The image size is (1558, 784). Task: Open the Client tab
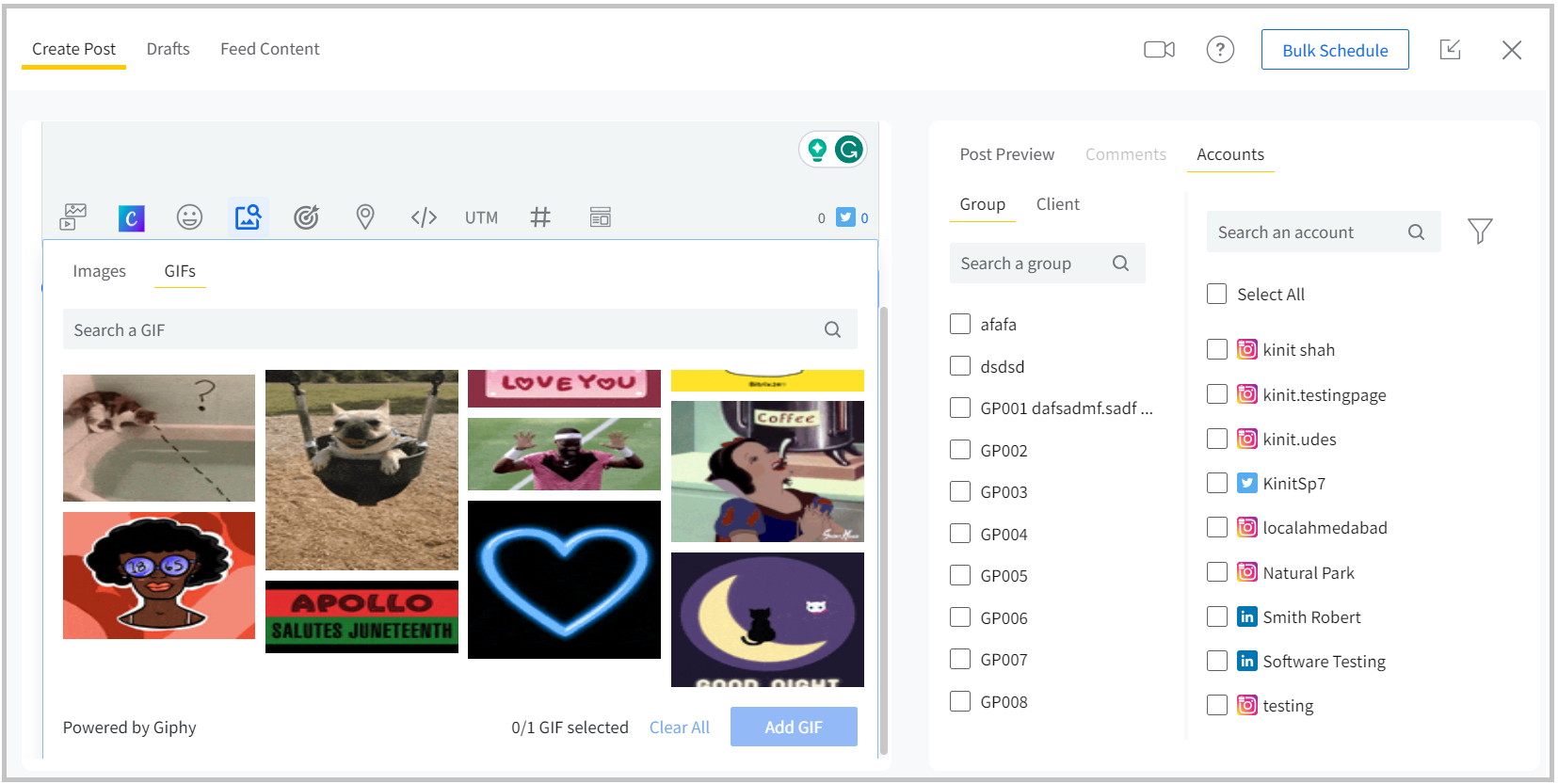[x=1057, y=204]
